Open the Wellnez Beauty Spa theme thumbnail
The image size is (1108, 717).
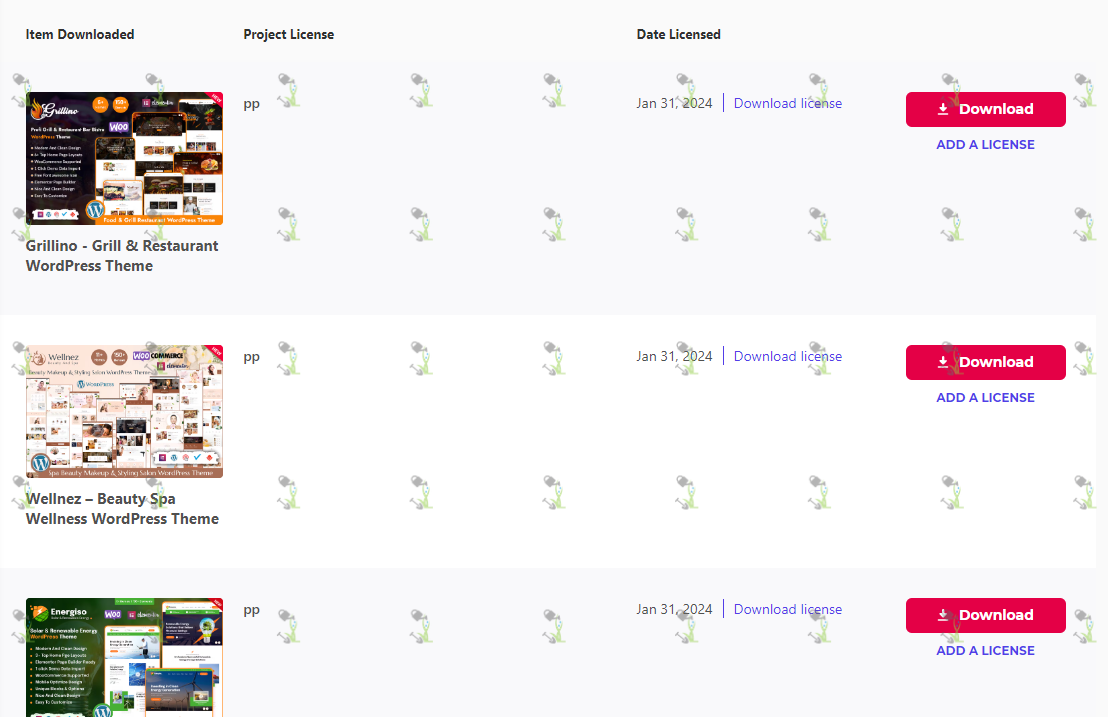coord(124,411)
